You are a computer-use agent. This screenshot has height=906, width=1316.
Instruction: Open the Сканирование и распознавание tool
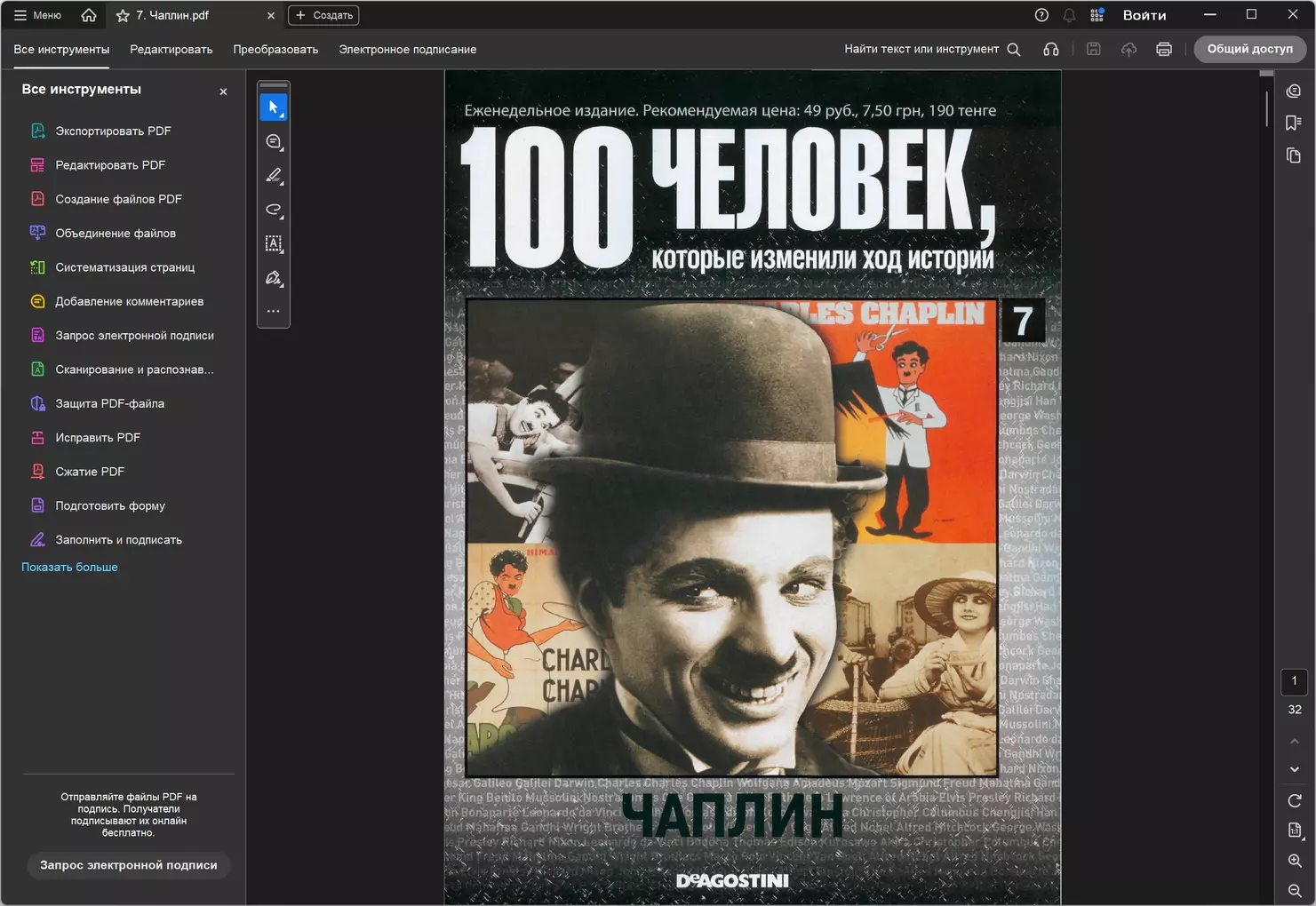pyautogui.click(x=123, y=370)
